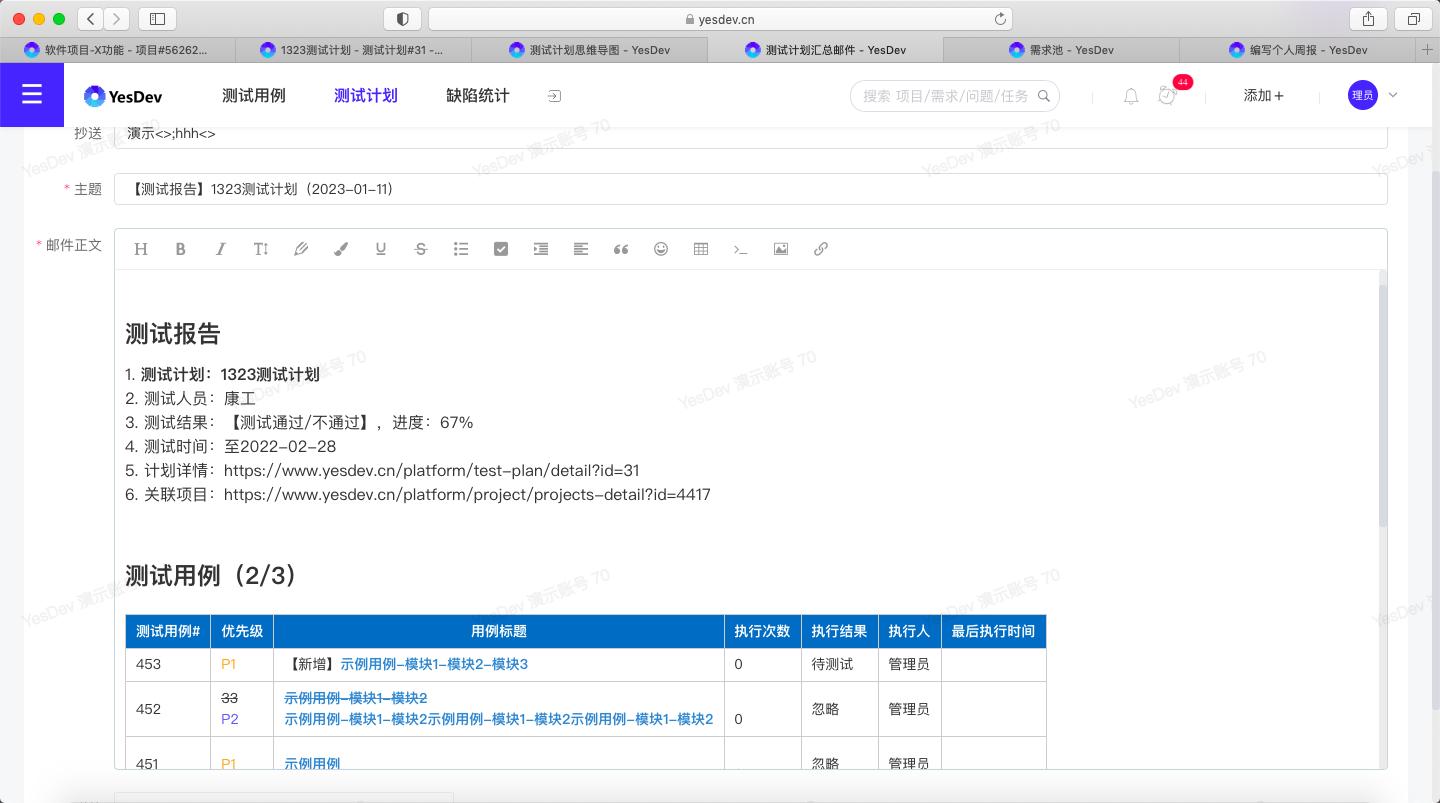Open the alarm icon showing 44 reminders
The image size is (1440, 803).
pyautogui.click(x=1167, y=95)
